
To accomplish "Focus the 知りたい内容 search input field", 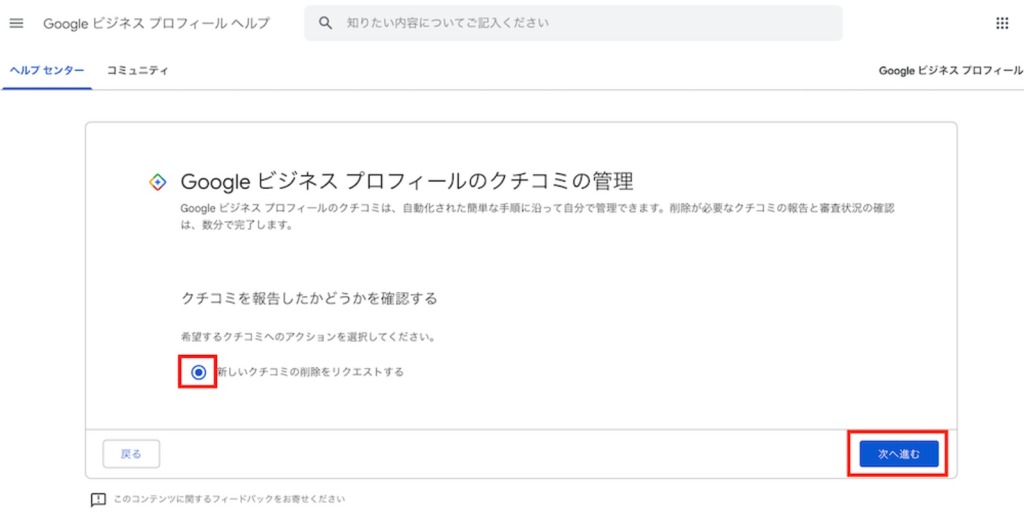I will (x=580, y=23).
